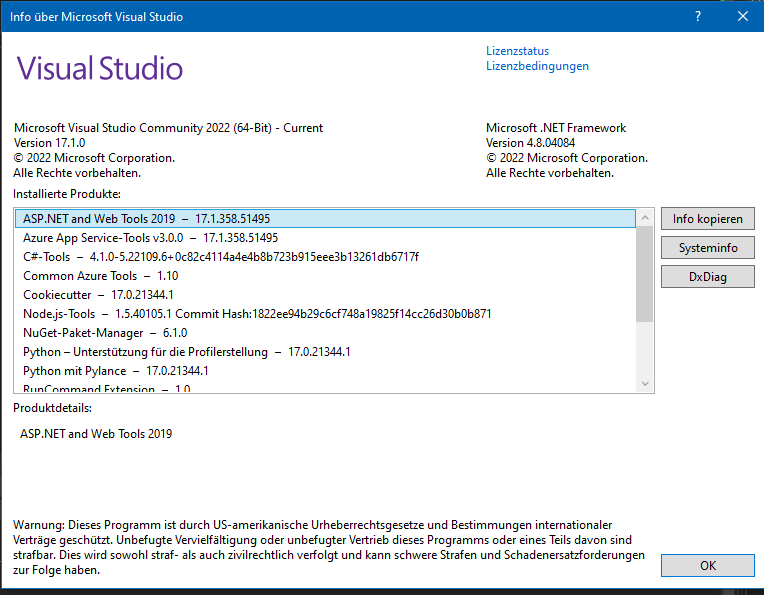Click the dialog title bar text
The height and width of the screenshot is (595, 764).
(96, 17)
